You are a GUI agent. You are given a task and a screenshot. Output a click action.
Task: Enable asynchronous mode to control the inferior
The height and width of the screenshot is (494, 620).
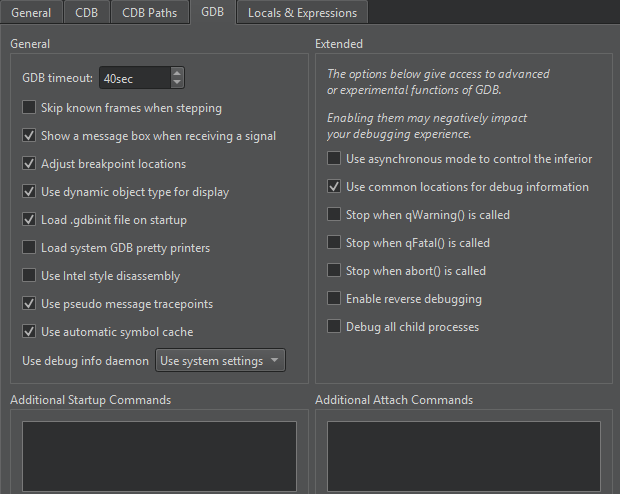334,159
